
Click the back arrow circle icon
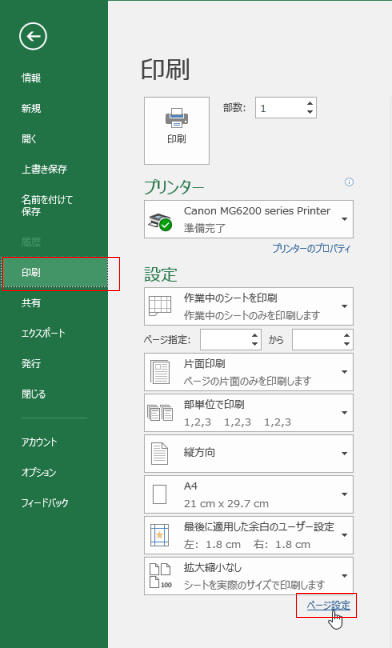click(x=33, y=36)
